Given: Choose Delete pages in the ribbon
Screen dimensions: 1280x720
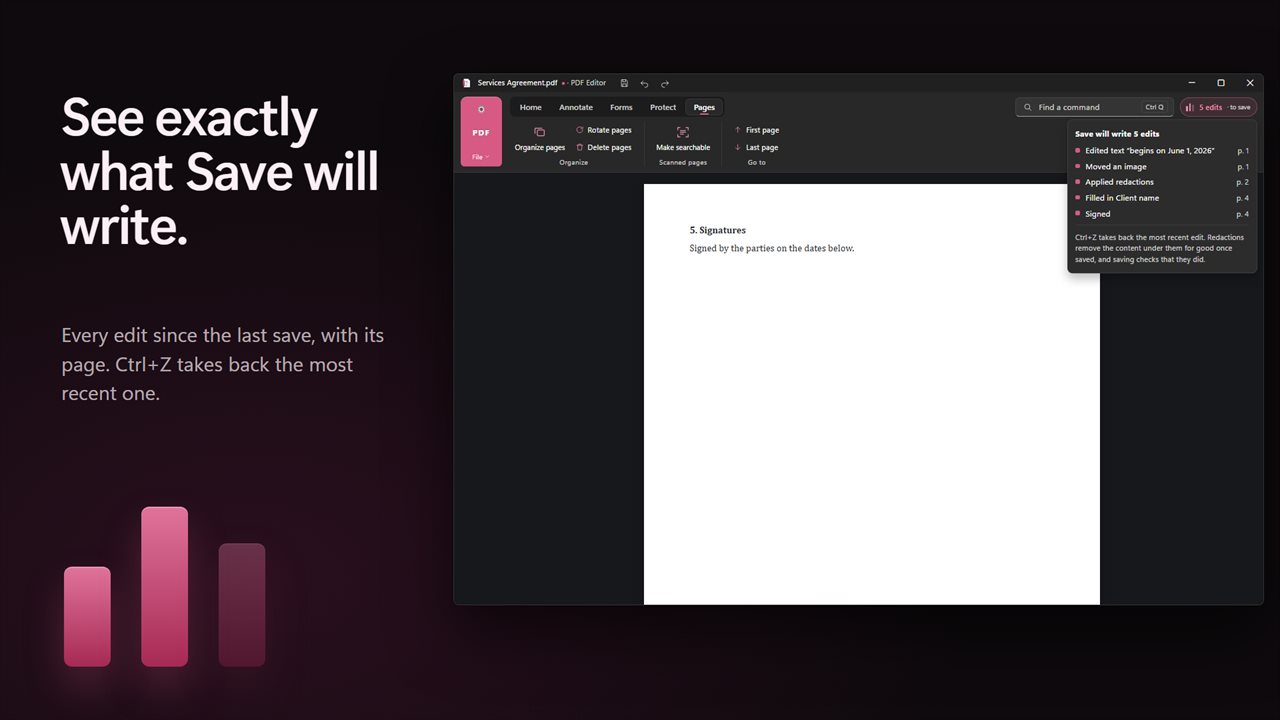Looking at the screenshot, I should [603, 147].
